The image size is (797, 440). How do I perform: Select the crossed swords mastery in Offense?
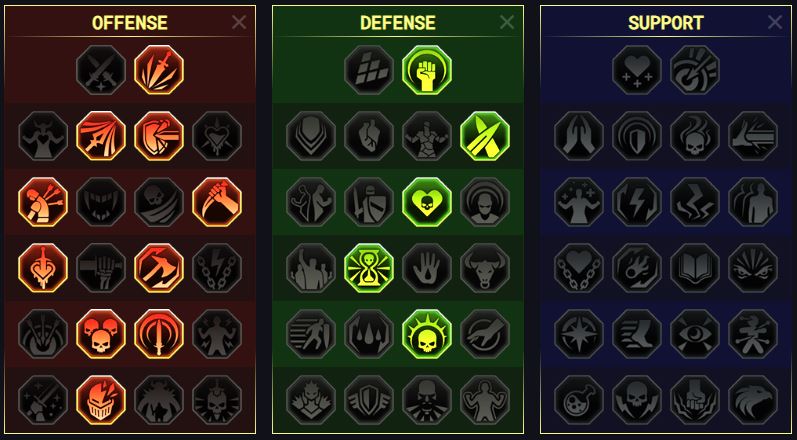(101, 70)
